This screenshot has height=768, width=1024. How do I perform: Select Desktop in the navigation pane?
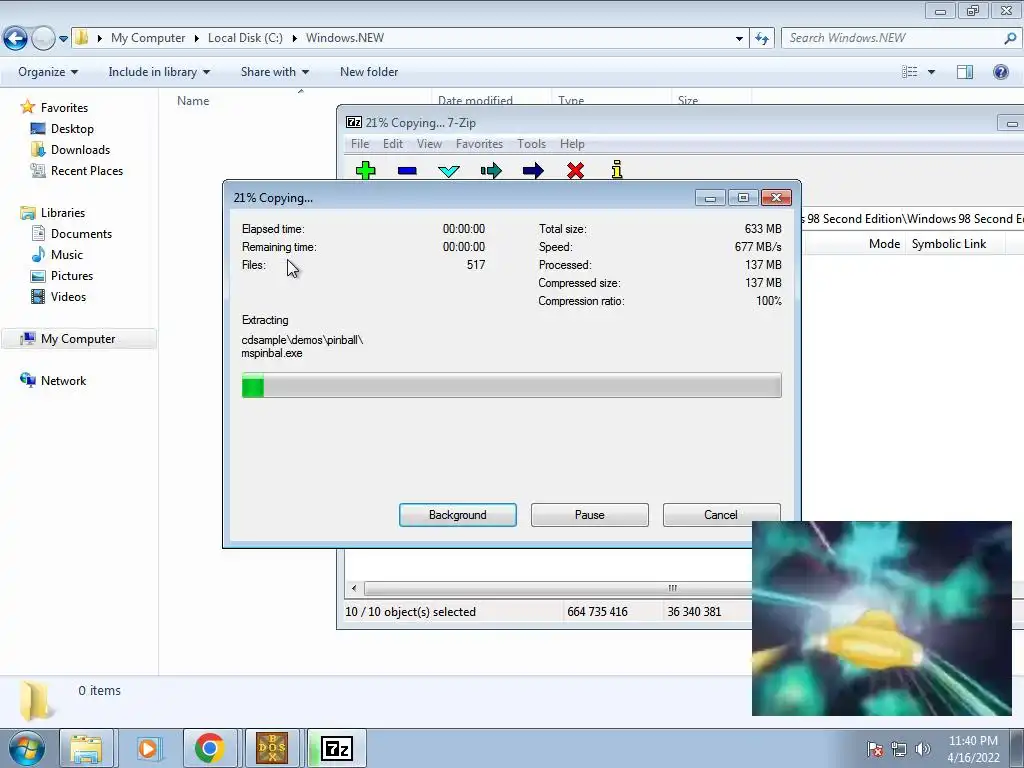[72, 129]
